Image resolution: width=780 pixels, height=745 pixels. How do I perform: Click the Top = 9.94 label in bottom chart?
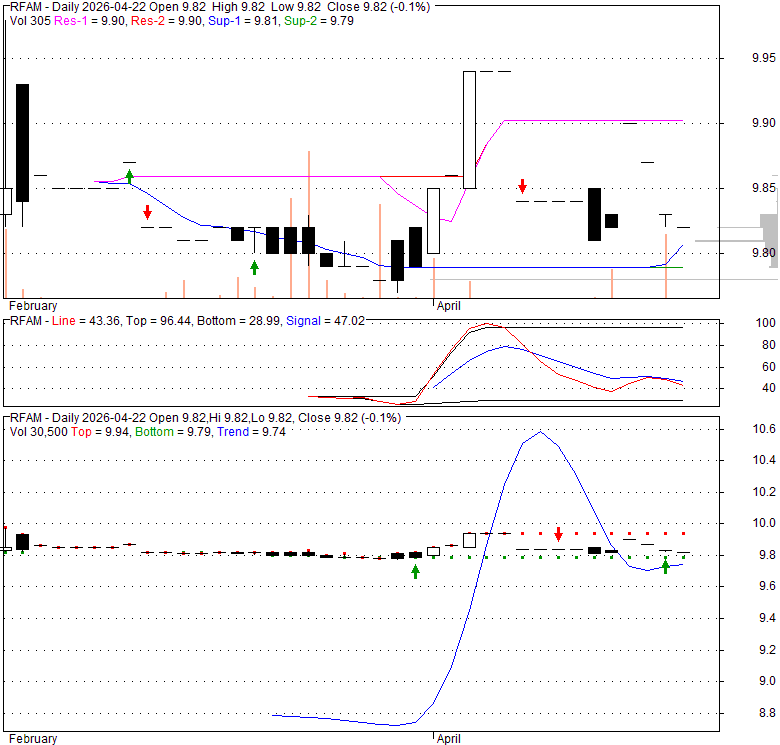click(x=100, y=432)
